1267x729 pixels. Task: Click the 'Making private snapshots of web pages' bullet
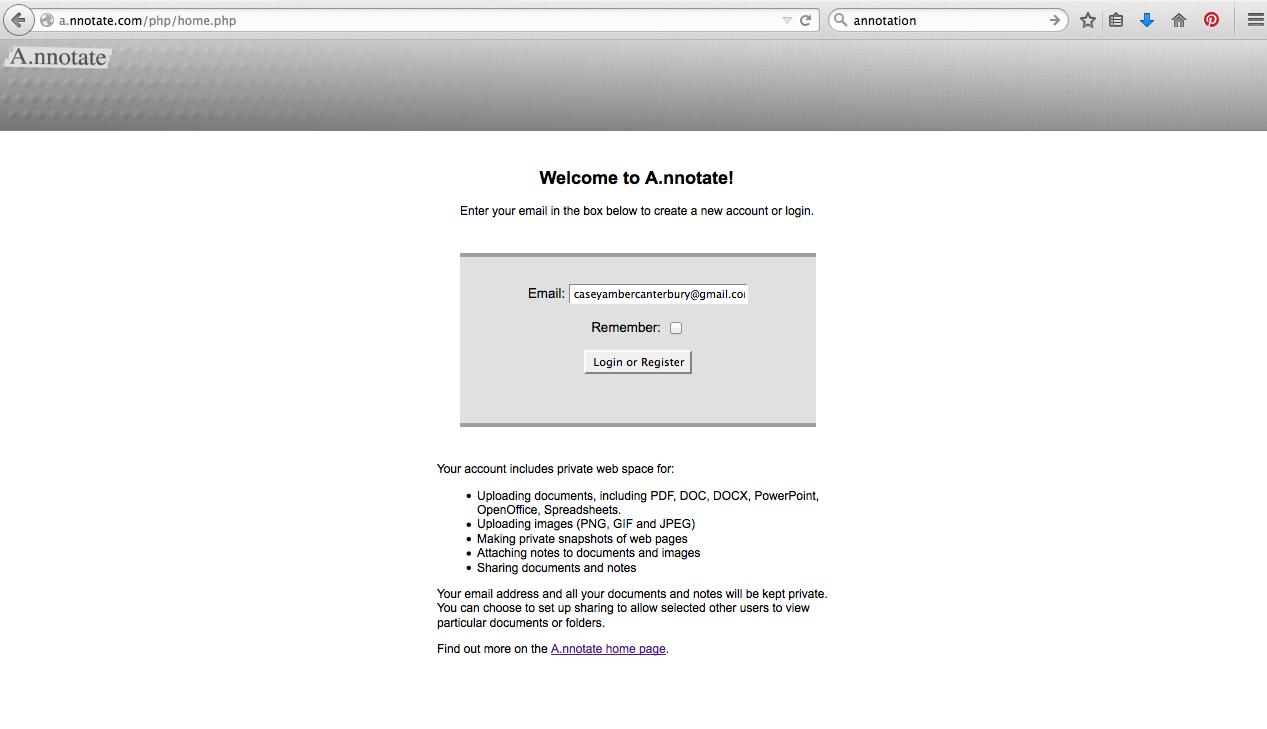coord(582,539)
